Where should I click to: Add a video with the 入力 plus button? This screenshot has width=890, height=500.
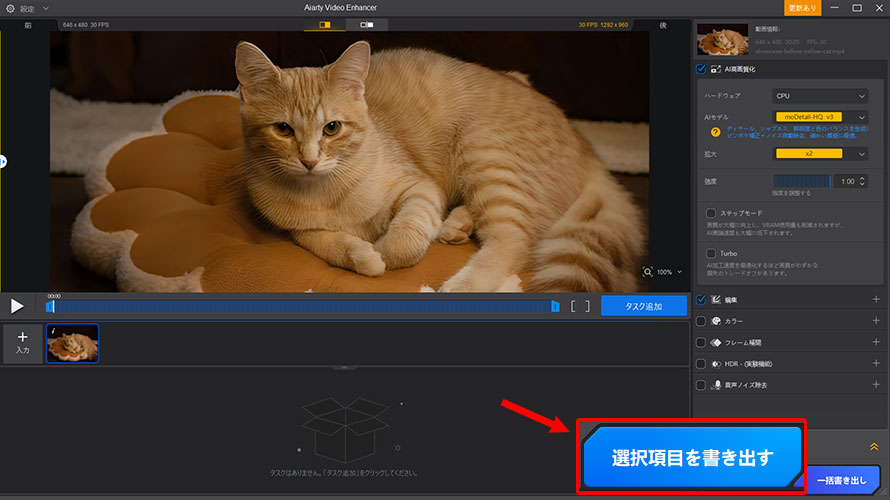23,343
